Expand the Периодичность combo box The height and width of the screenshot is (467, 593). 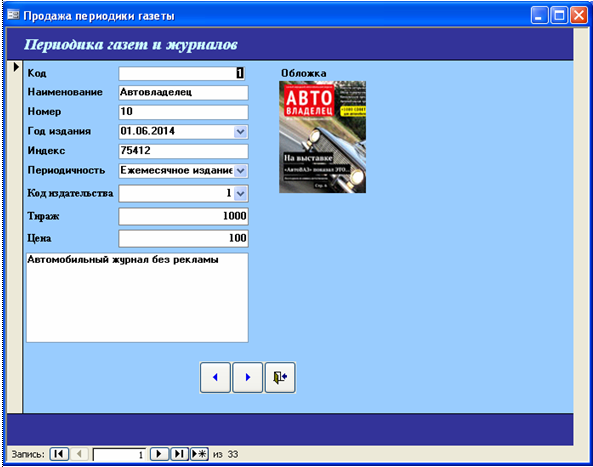[240, 171]
